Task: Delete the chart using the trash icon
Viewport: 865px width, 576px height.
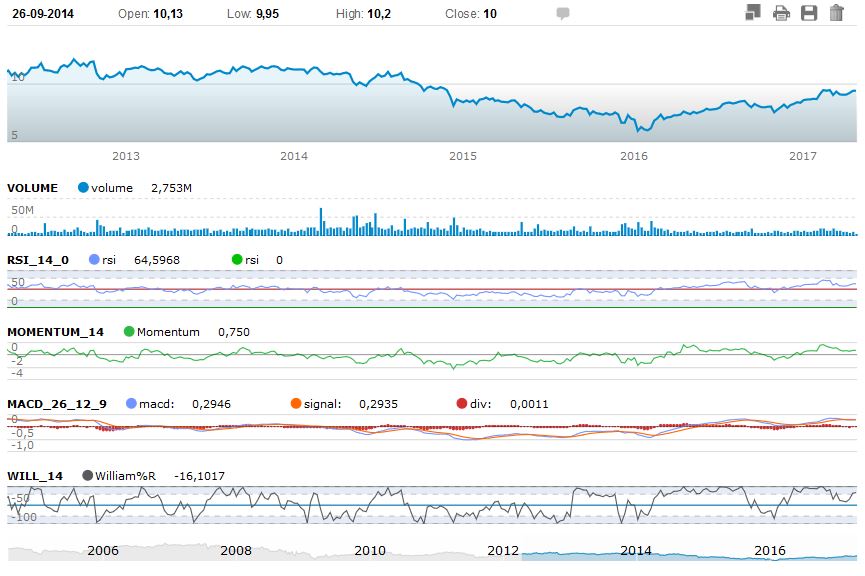Action: coord(836,13)
